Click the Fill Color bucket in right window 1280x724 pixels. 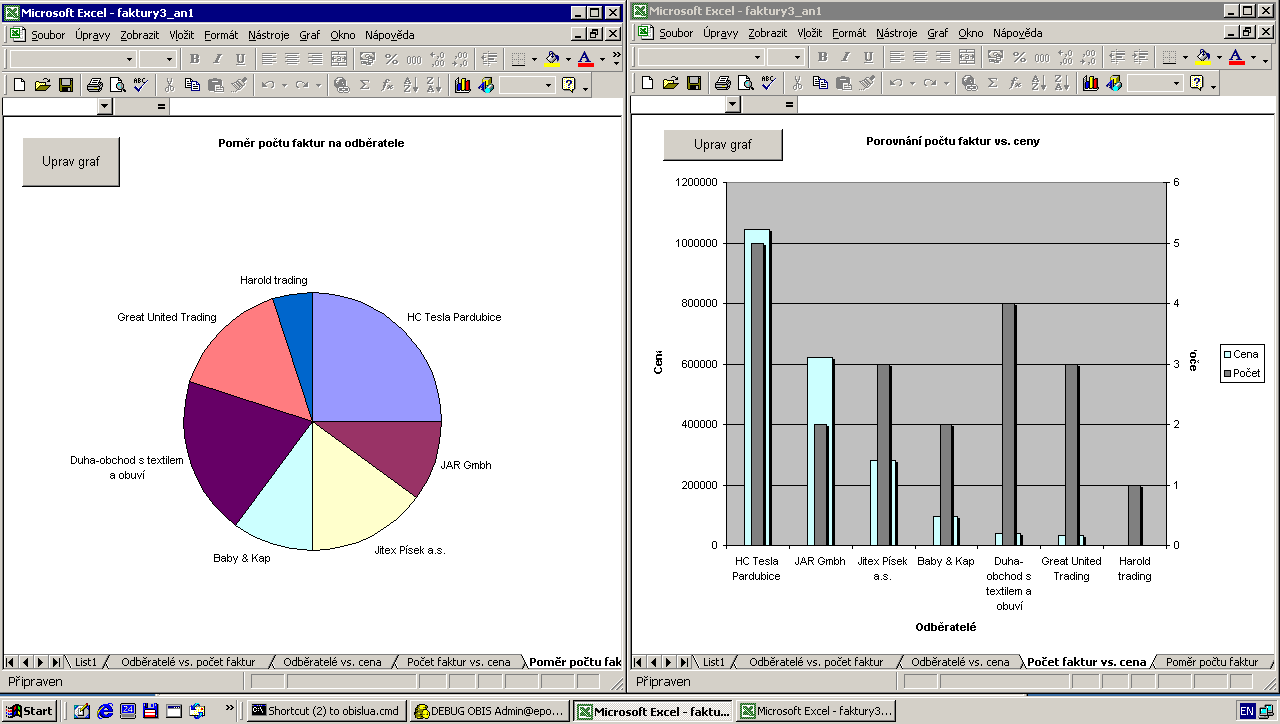(1203, 58)
